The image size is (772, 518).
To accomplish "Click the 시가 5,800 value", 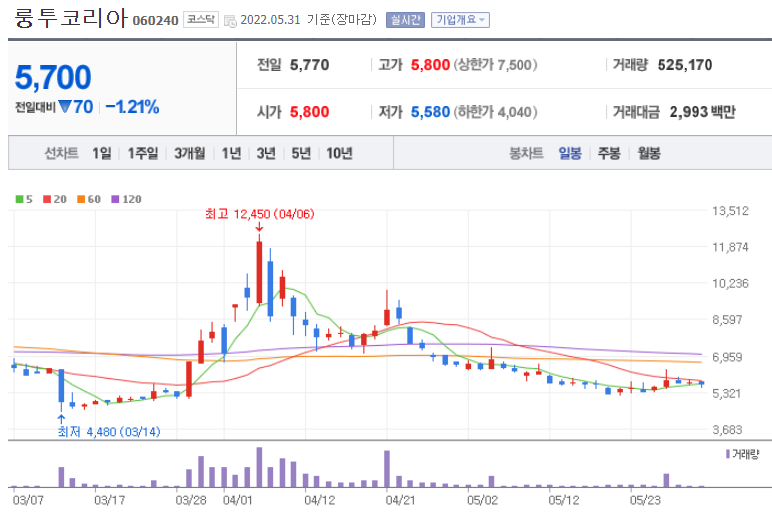I will point(309,112).
